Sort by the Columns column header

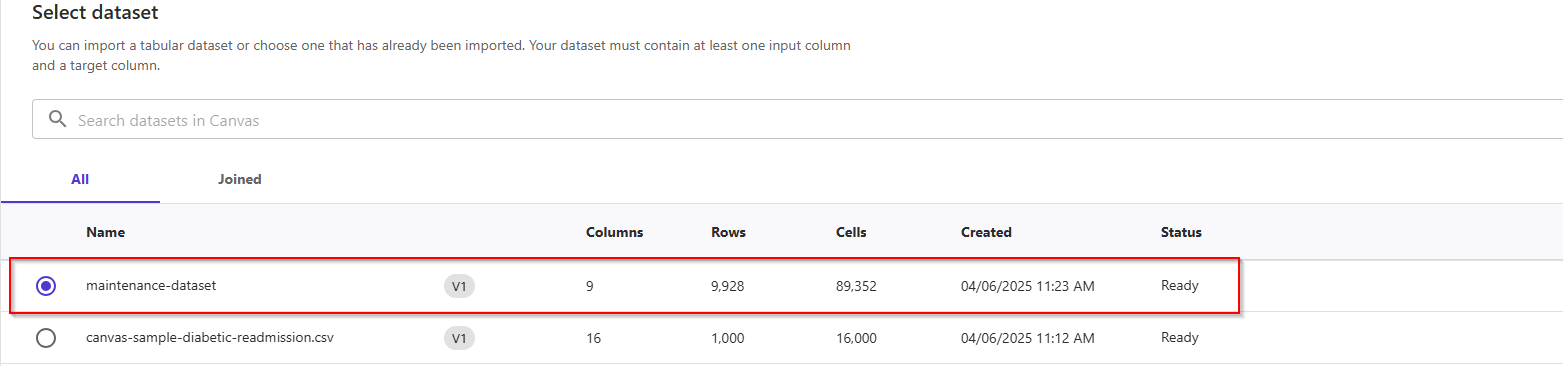[614, 232]
